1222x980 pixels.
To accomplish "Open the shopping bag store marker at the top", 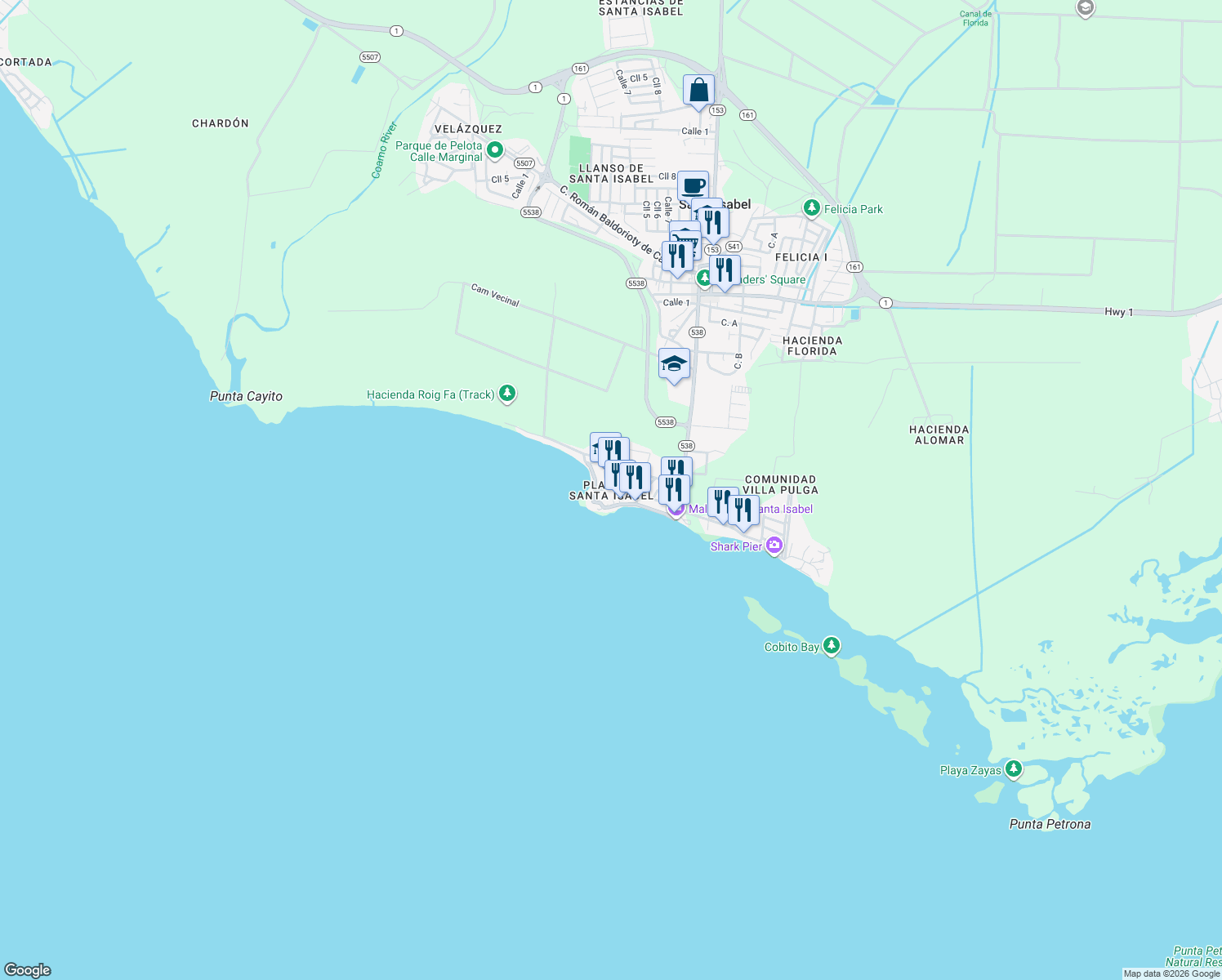I will [x=698, y=90].
